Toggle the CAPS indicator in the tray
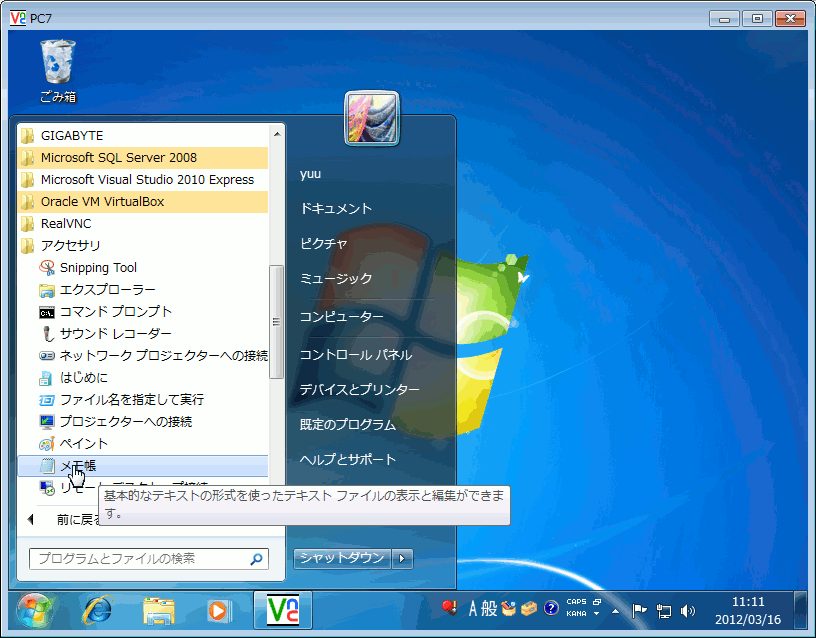 (576, 602)
